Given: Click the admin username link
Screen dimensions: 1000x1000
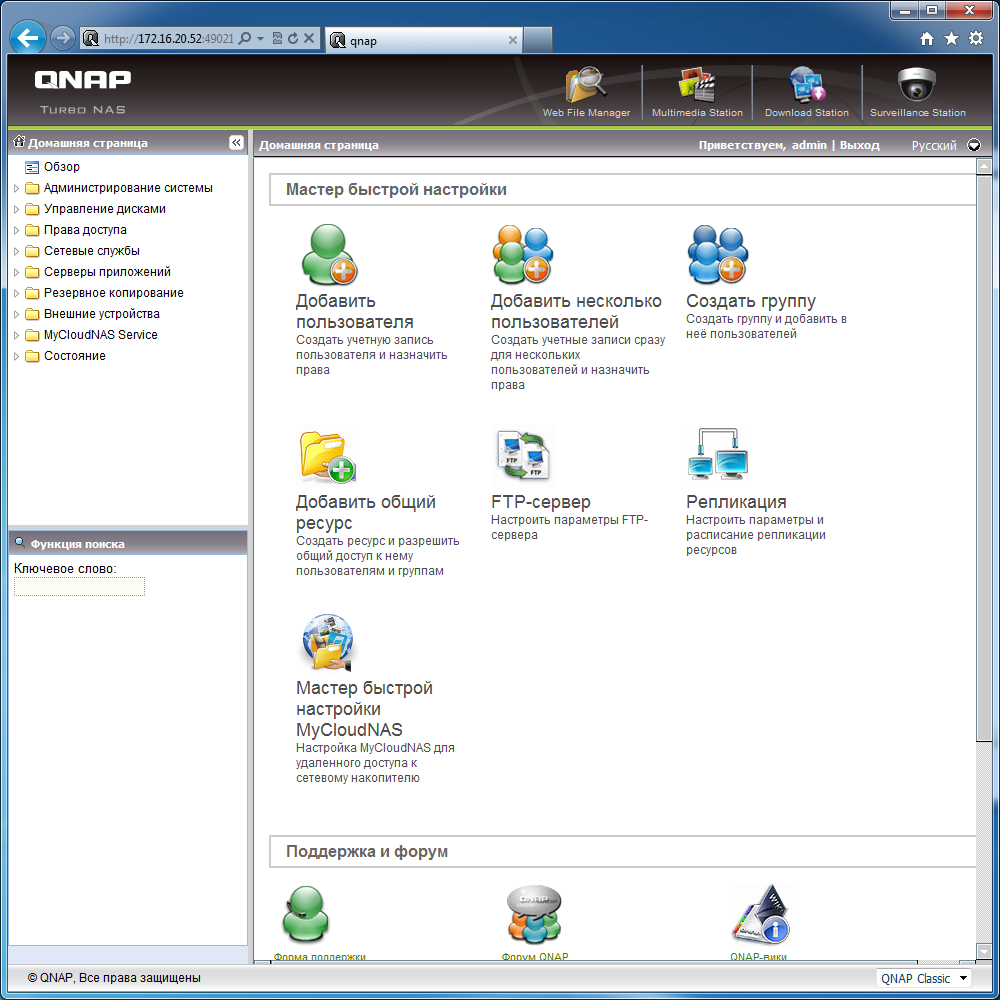Looking at the screenshot, I should coord(809,145).
